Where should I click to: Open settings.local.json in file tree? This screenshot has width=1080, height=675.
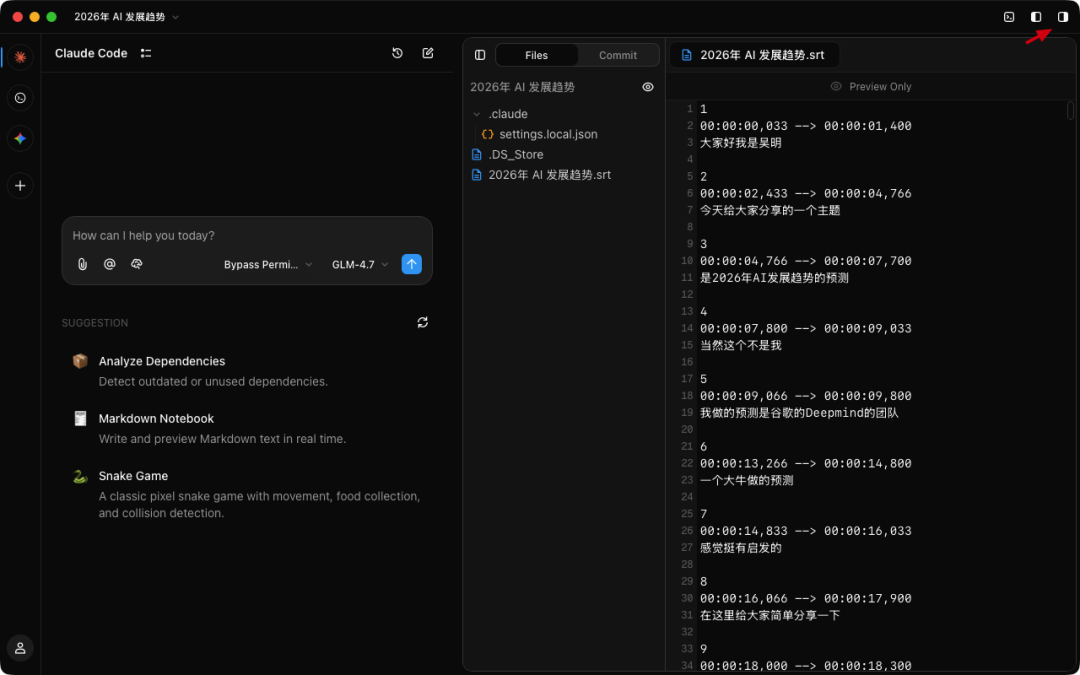coord(548,134)
